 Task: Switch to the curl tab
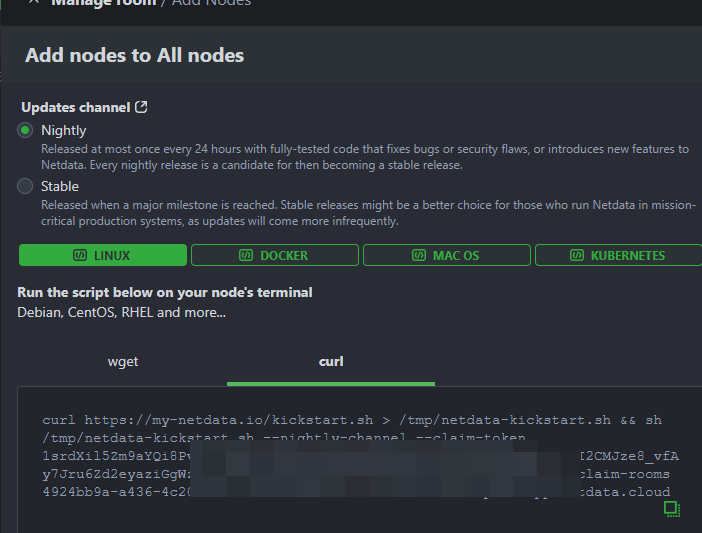tap(331, 361)
